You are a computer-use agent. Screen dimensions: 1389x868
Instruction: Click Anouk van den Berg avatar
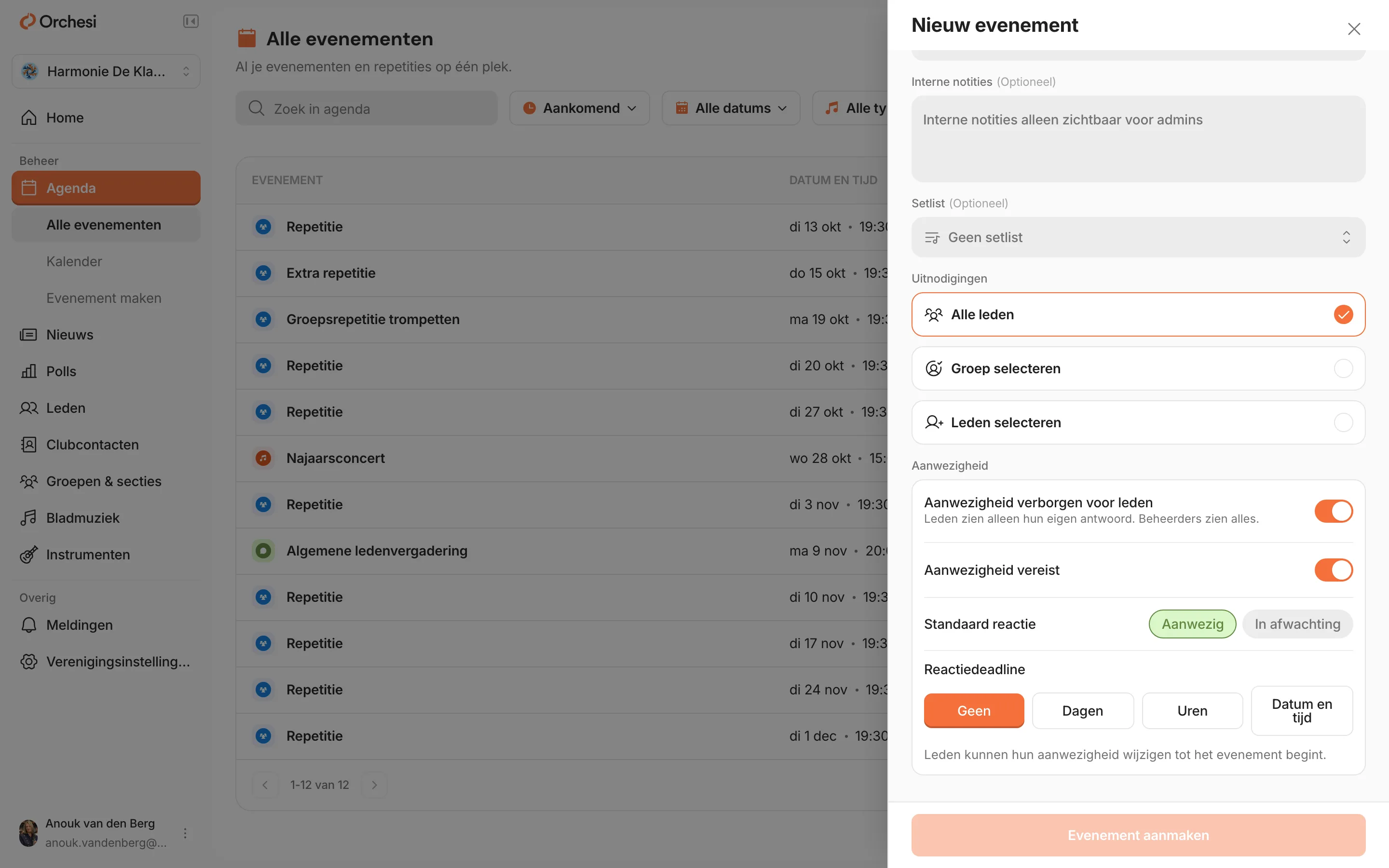pos(29,833)
